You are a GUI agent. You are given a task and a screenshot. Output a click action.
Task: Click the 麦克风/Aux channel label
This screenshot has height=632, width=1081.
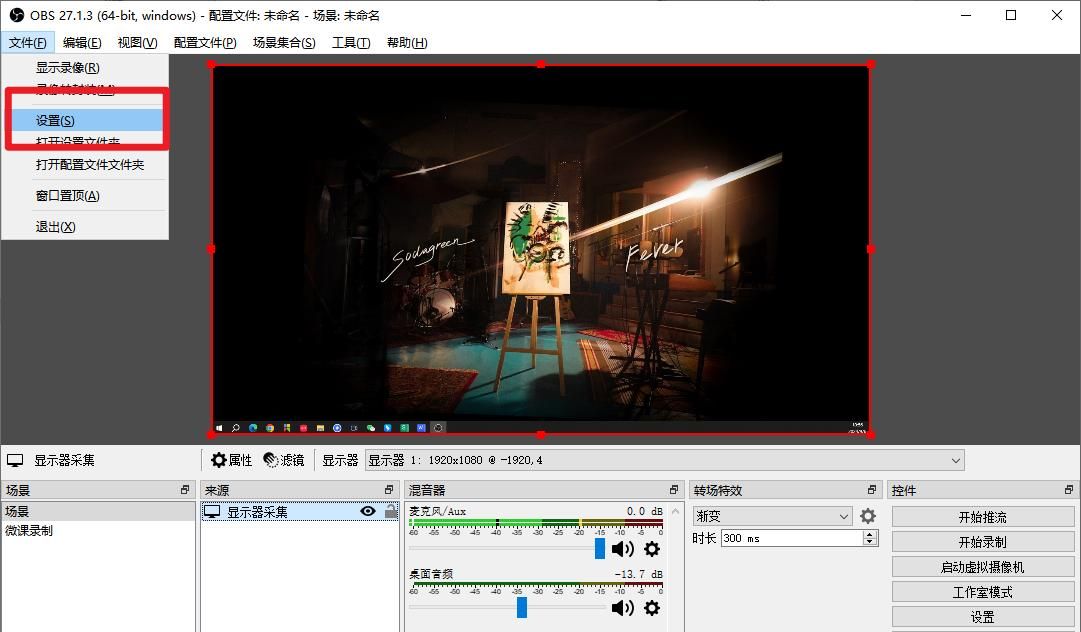click(437, 511)
